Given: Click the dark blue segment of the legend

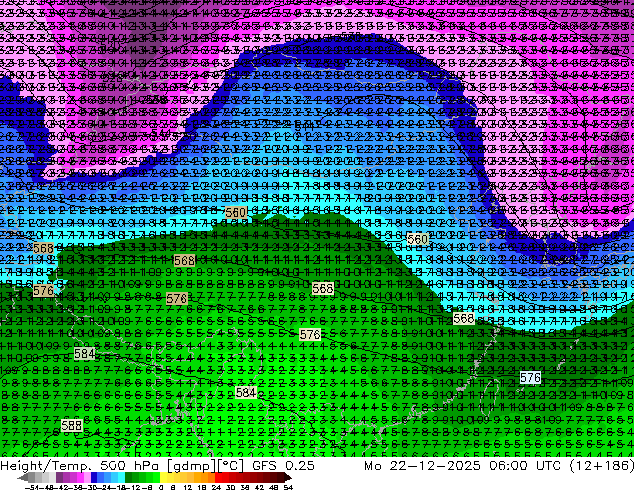Looking at the screenshot, I should 94,477.
